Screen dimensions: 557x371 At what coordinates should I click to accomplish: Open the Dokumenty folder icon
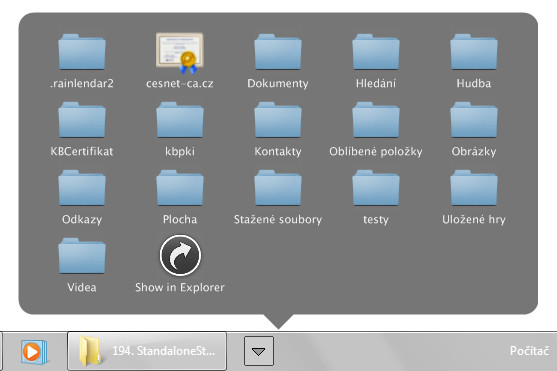(278, 52)
